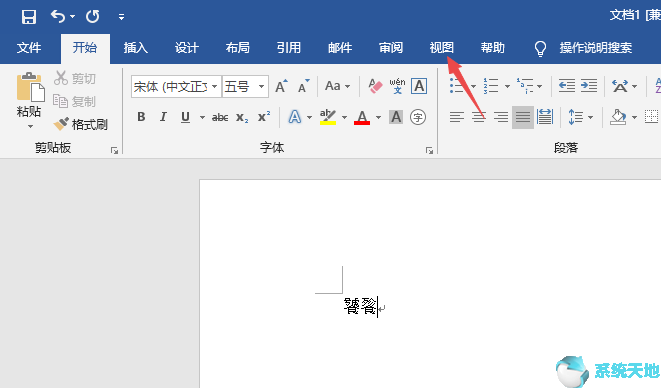Customize the Quick Access Toolbar
This screenshot has width=661, height=388.
pyautogui.click(x=121, y=17)
